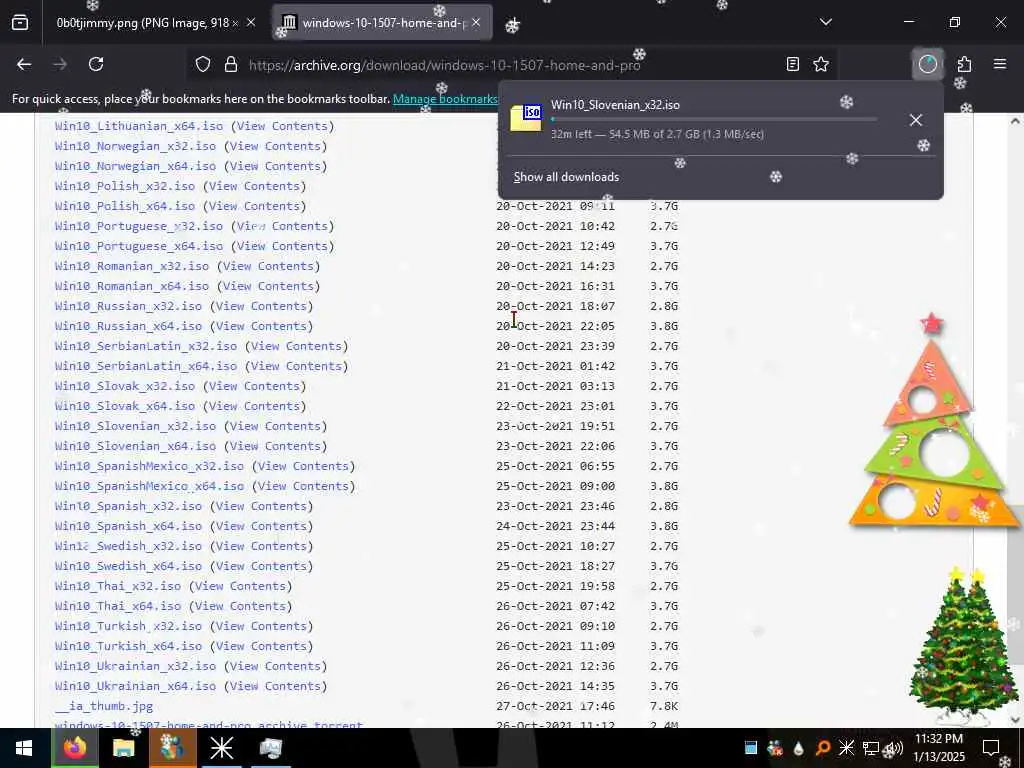The image size is (1024, 768).
Task: Click the scrollbar up arrow
Action: click(x=1015, y=121)
